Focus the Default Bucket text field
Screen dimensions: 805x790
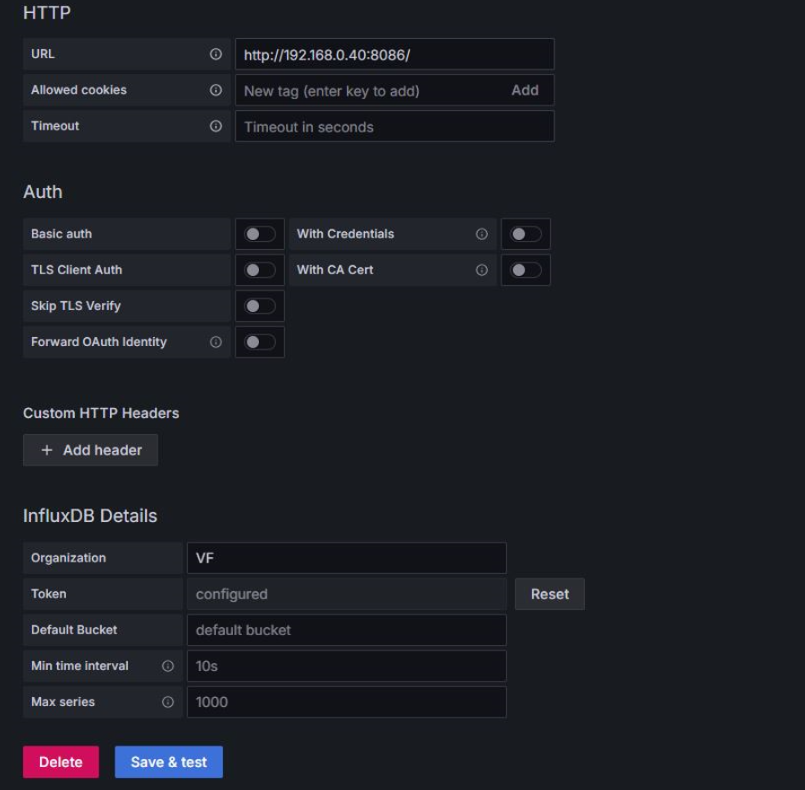(x=346, y=630)
